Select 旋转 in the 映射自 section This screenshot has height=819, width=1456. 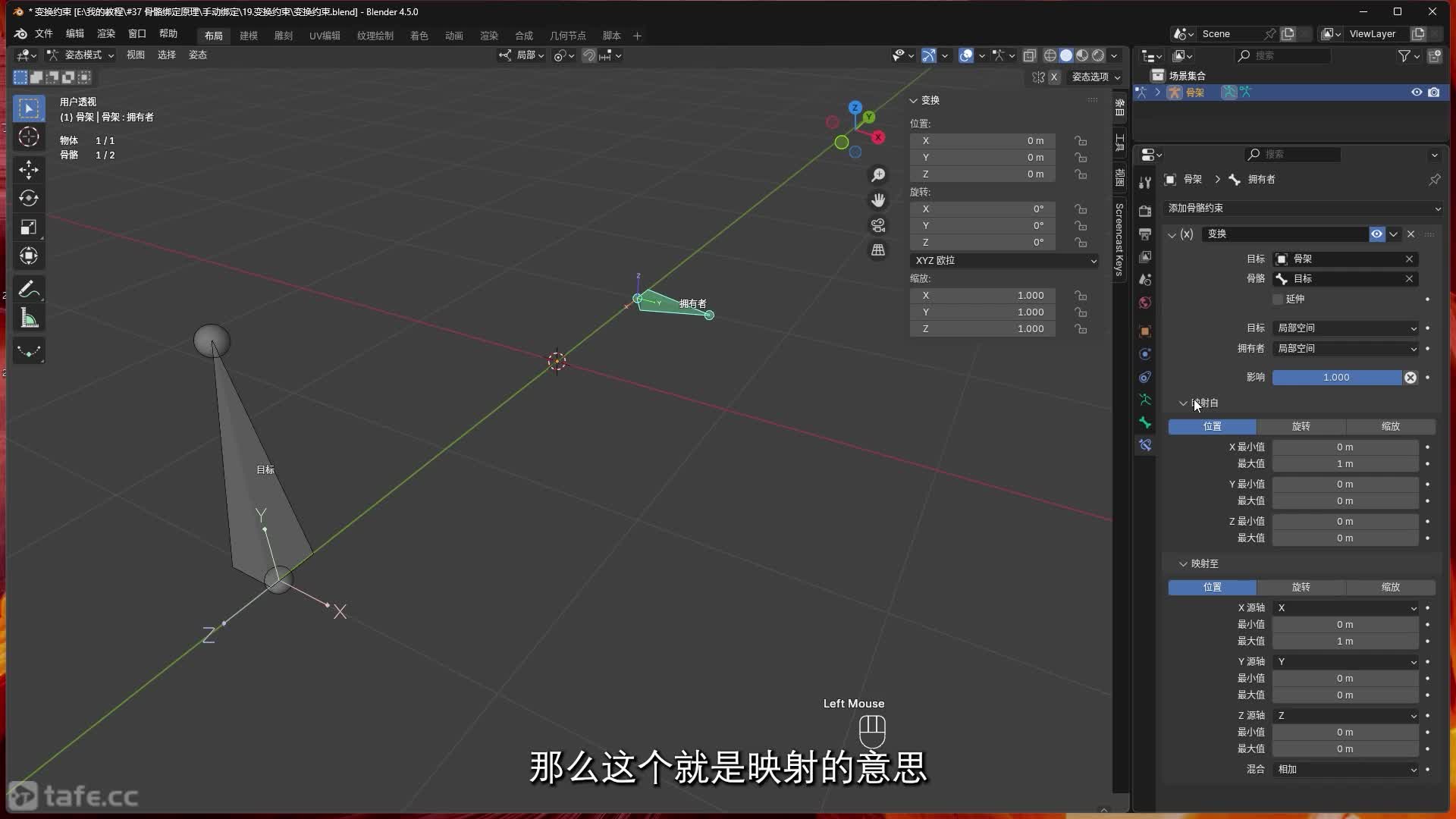click(1301, 427)
